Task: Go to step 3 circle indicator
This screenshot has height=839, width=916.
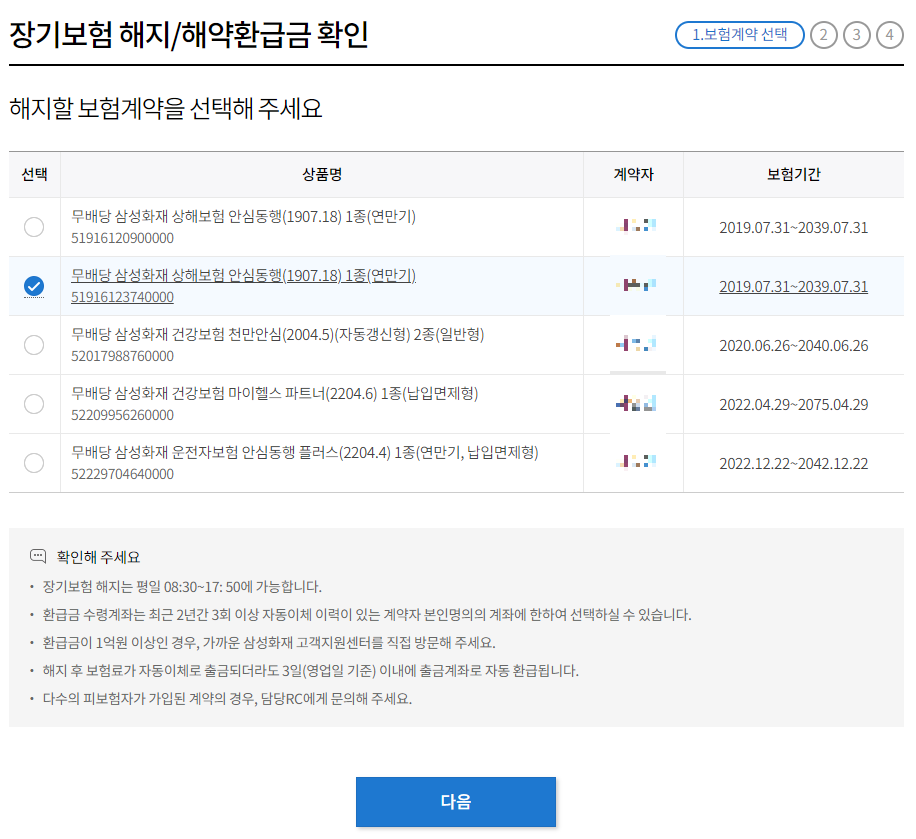Action: (856, 35)
